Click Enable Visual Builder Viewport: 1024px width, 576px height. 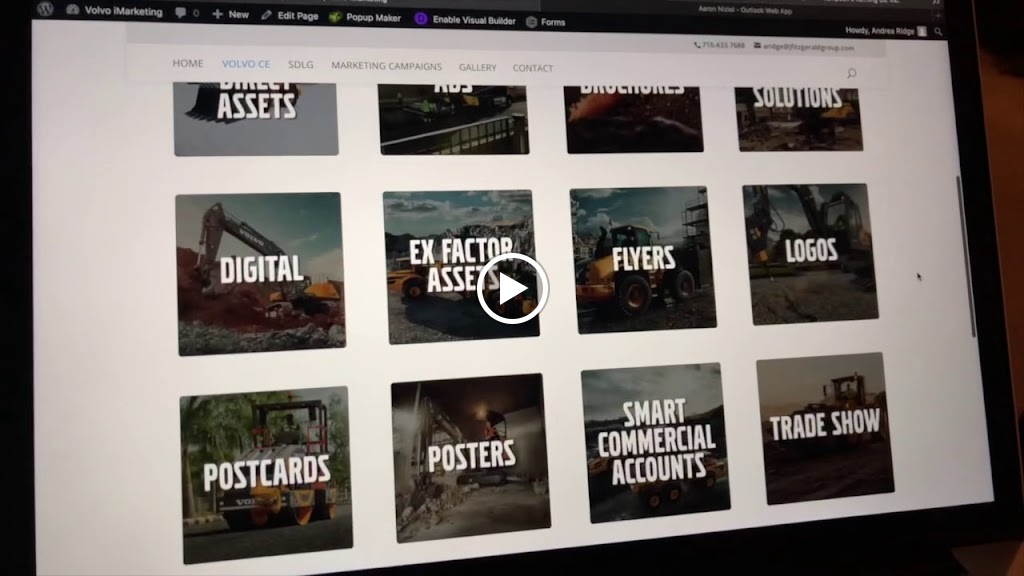point(465,20)
